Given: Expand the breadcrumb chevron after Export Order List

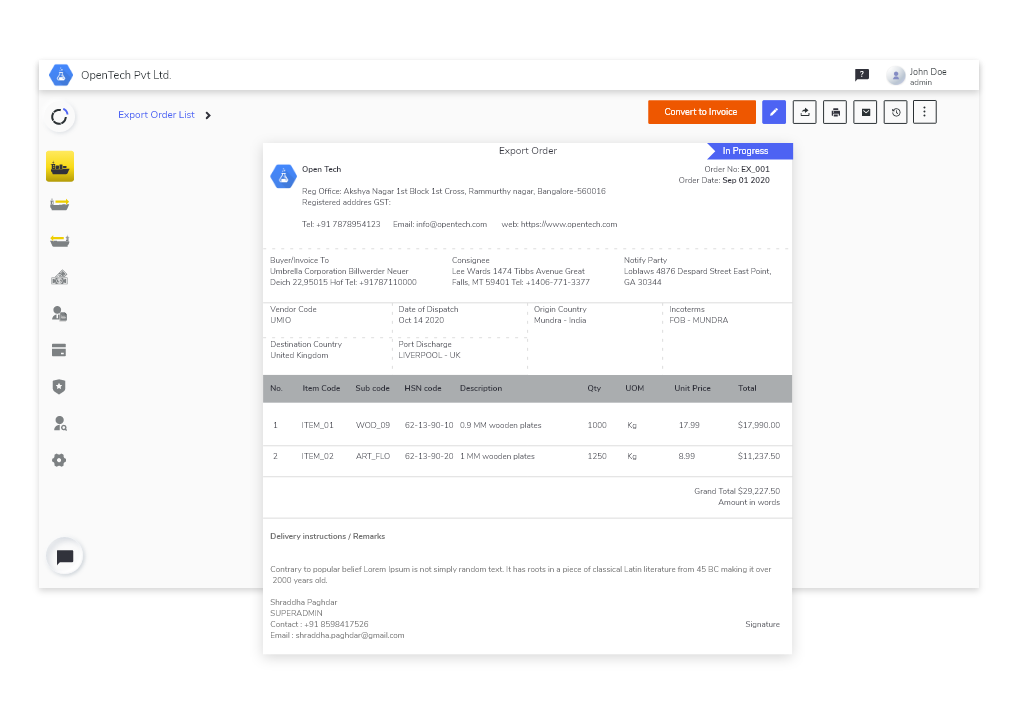Looking at the screenshot, I should tap(208, 115).
